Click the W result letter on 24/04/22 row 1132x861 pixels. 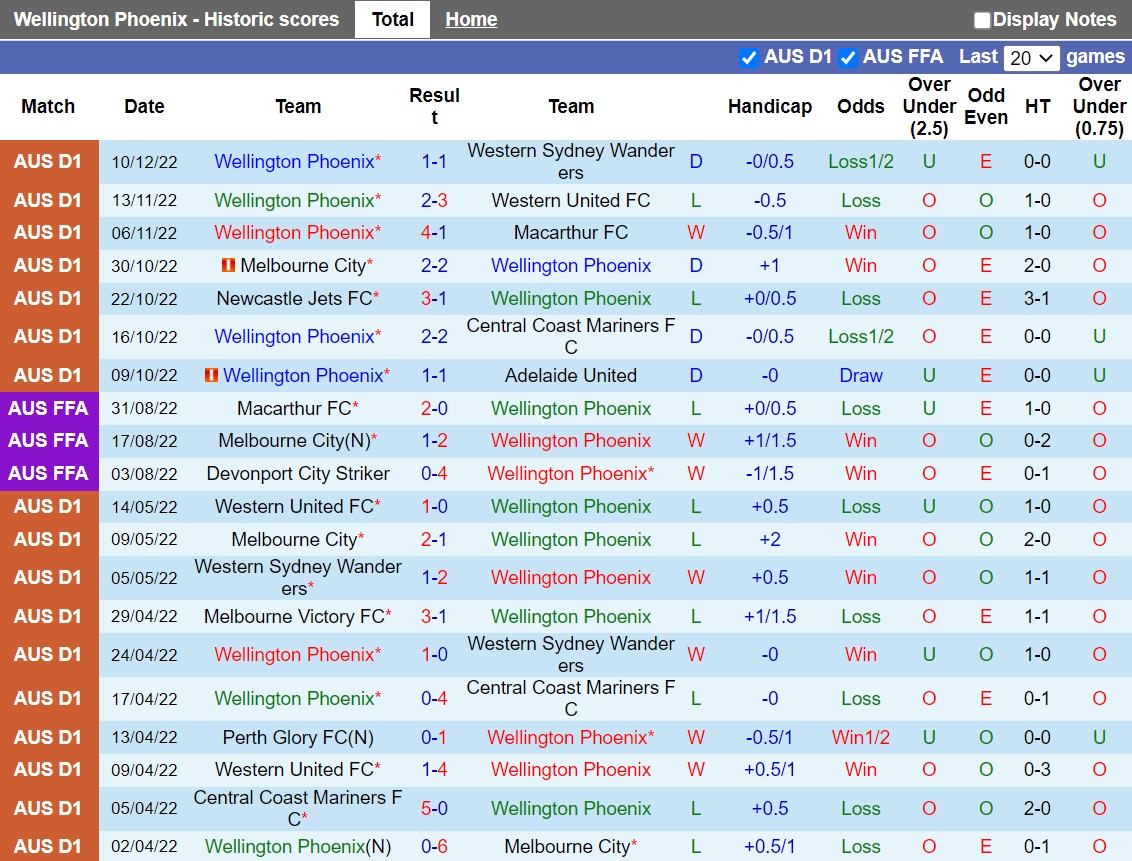coord(696,655)
